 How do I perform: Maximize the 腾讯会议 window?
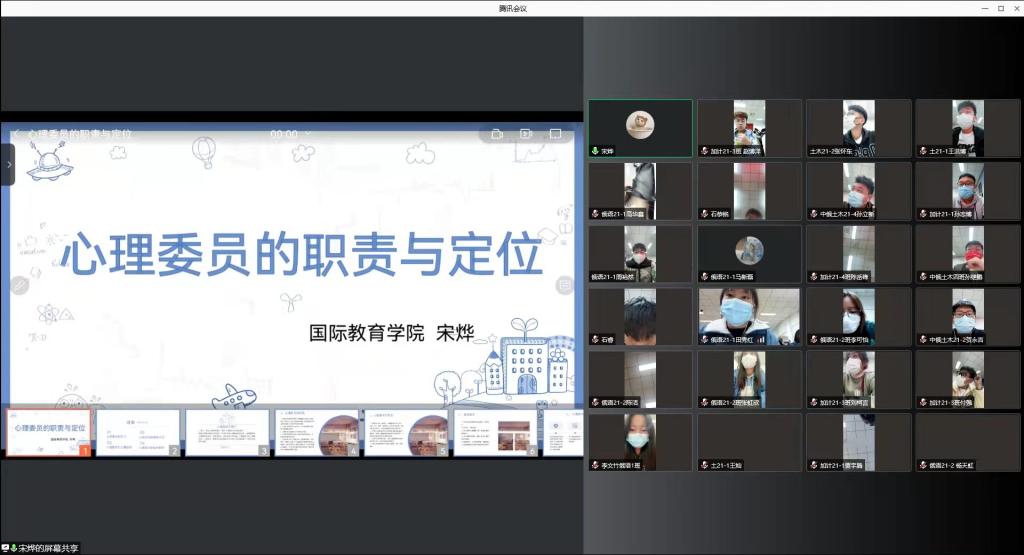pos(1001,8)
